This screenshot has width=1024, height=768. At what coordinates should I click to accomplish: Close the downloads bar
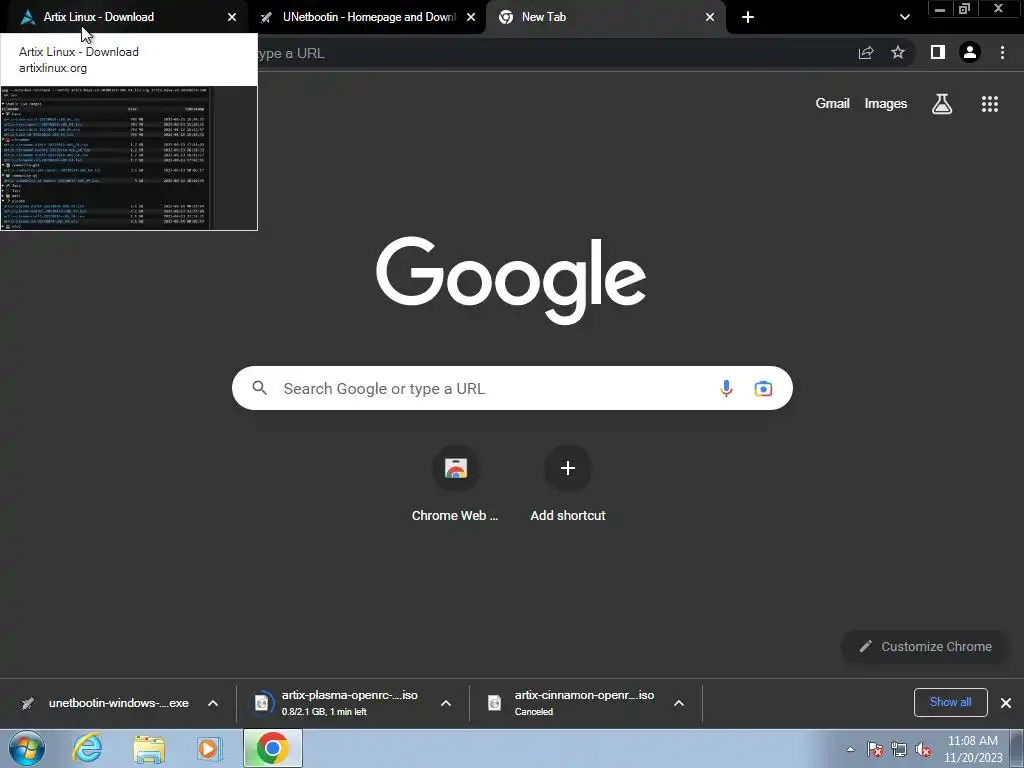[1006, 703]
